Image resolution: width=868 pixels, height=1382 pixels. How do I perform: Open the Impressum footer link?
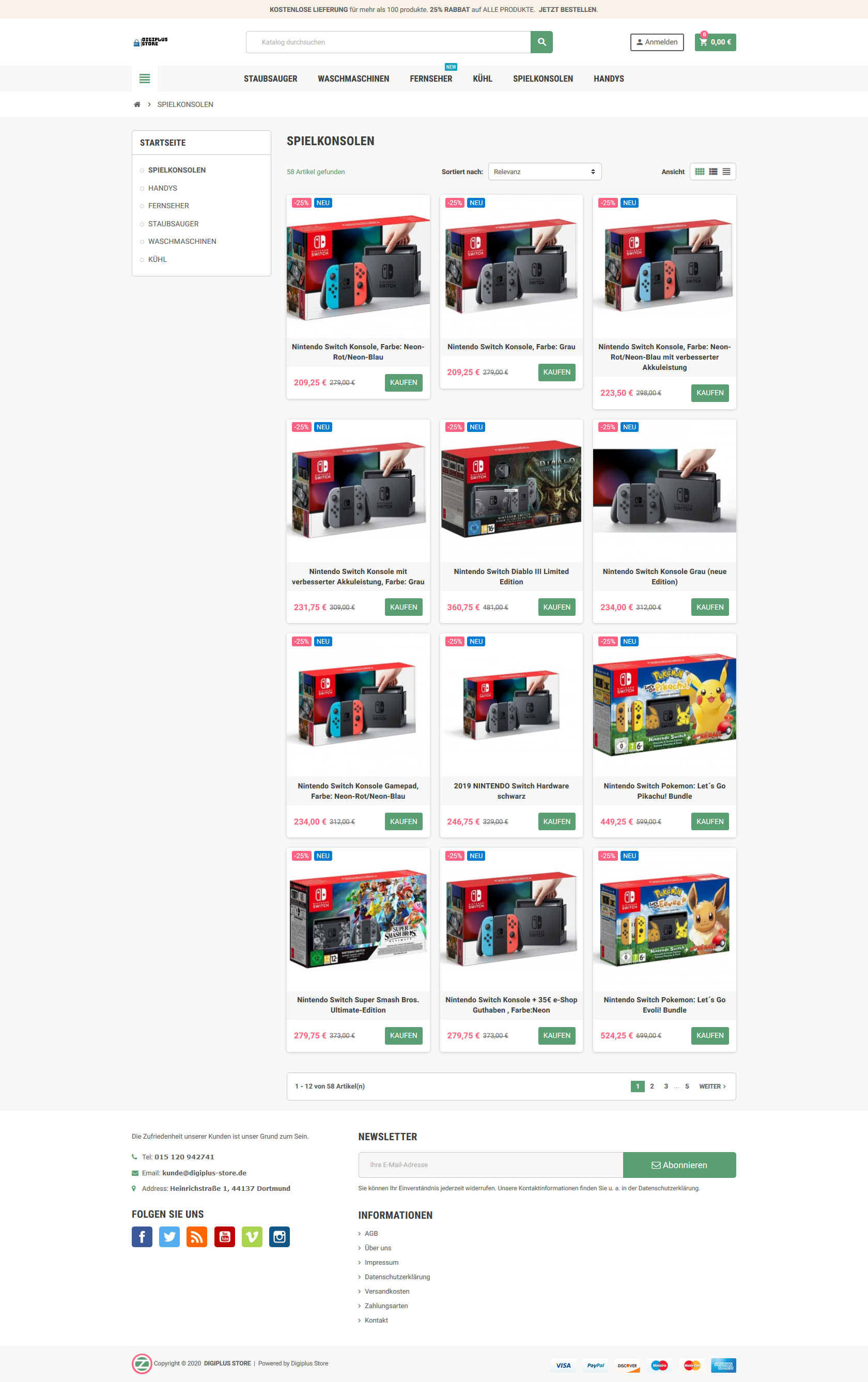[381, 1263]
